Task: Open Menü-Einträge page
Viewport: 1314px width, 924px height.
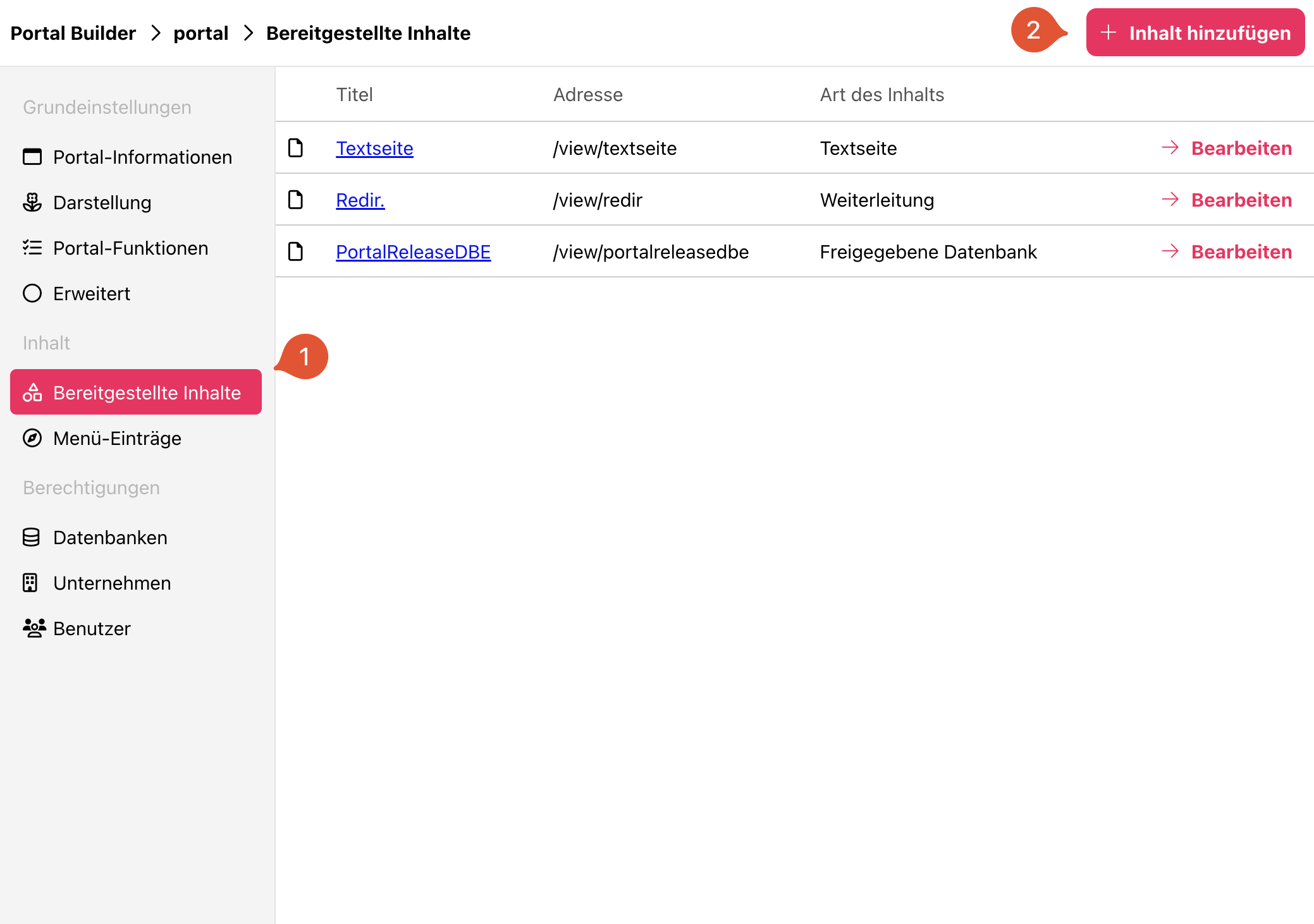Action: [136, 438]
